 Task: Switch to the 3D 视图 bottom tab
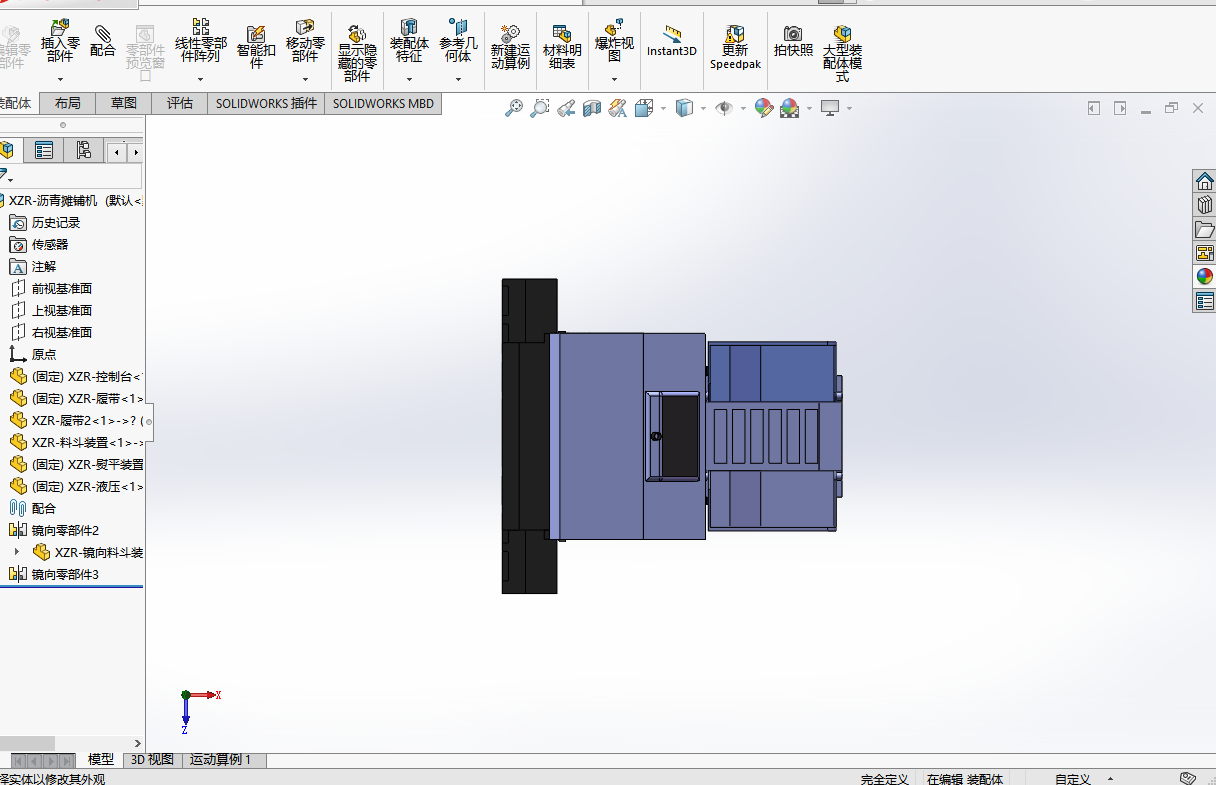click(152, 760)
